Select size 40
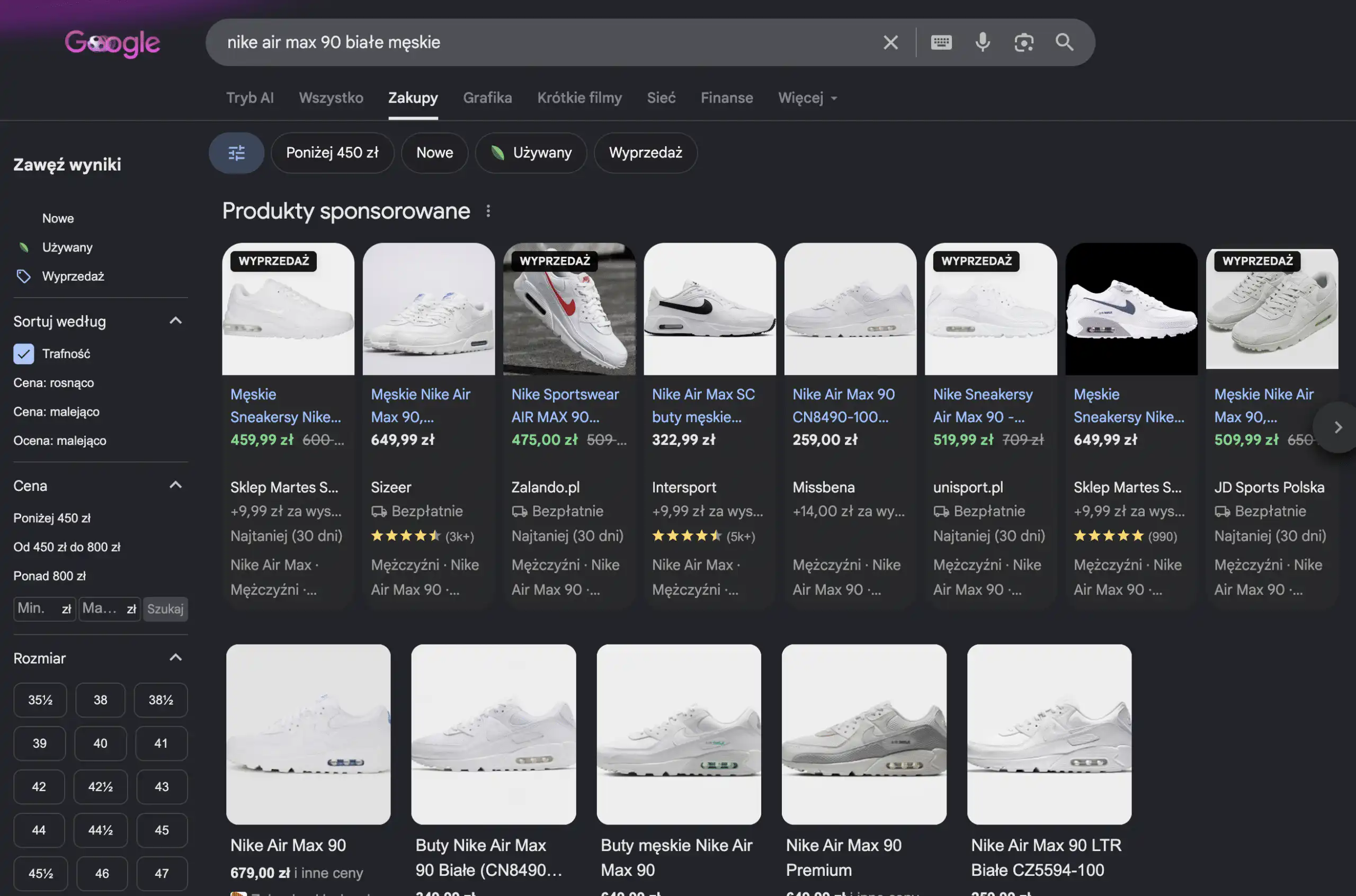Viewport: 1356px width, 896px height. pyautogui.click(x=101, y=743)
